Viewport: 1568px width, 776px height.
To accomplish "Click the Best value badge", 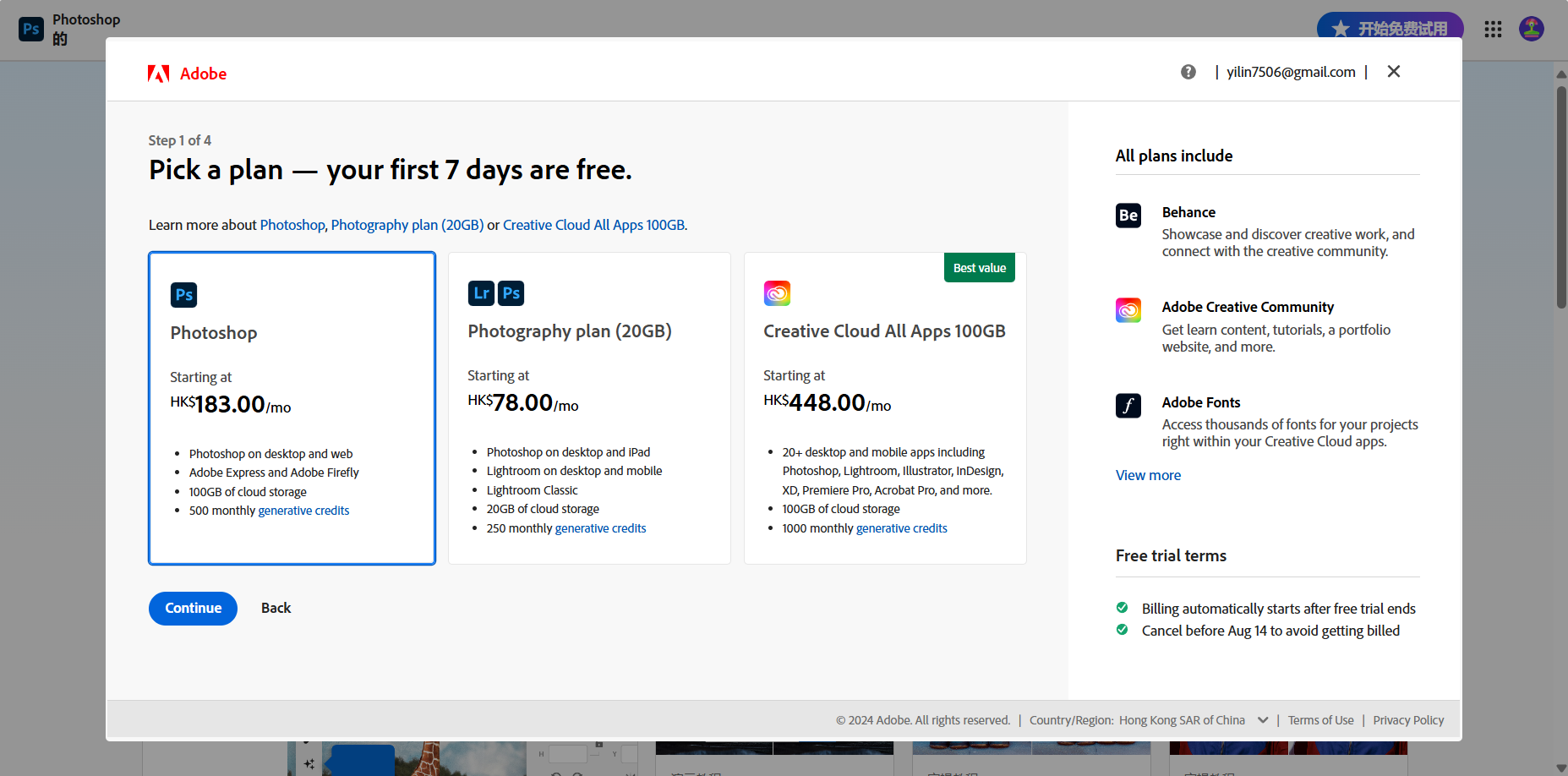I will click(980, 268).
